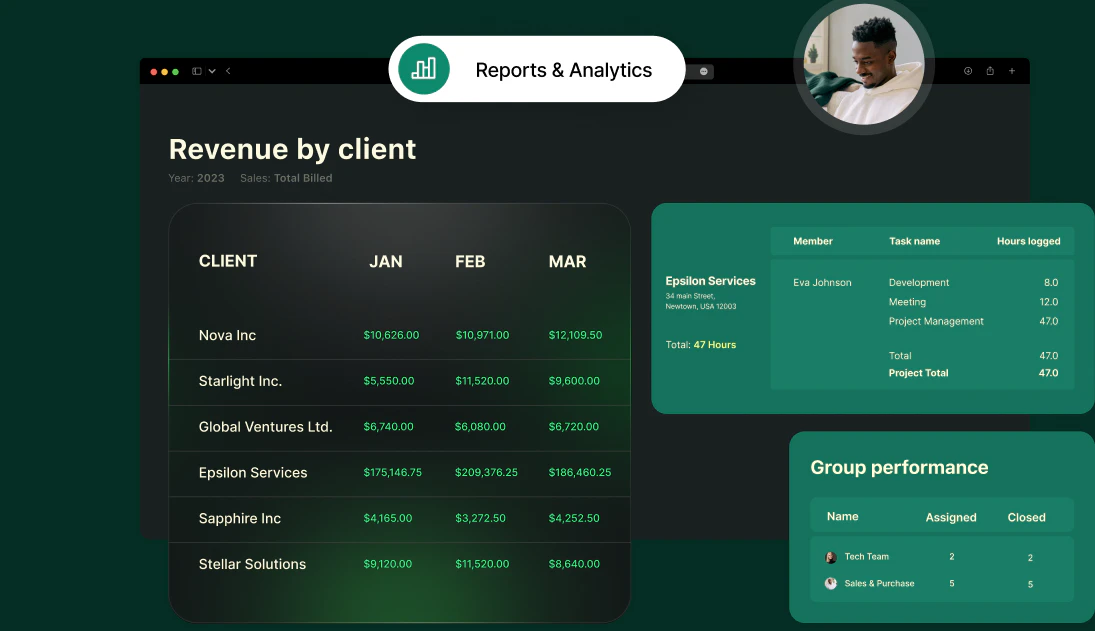This screenshot has height=631, width=1095.
Task: Click member Eva Johnson
Action: point(822,283)
